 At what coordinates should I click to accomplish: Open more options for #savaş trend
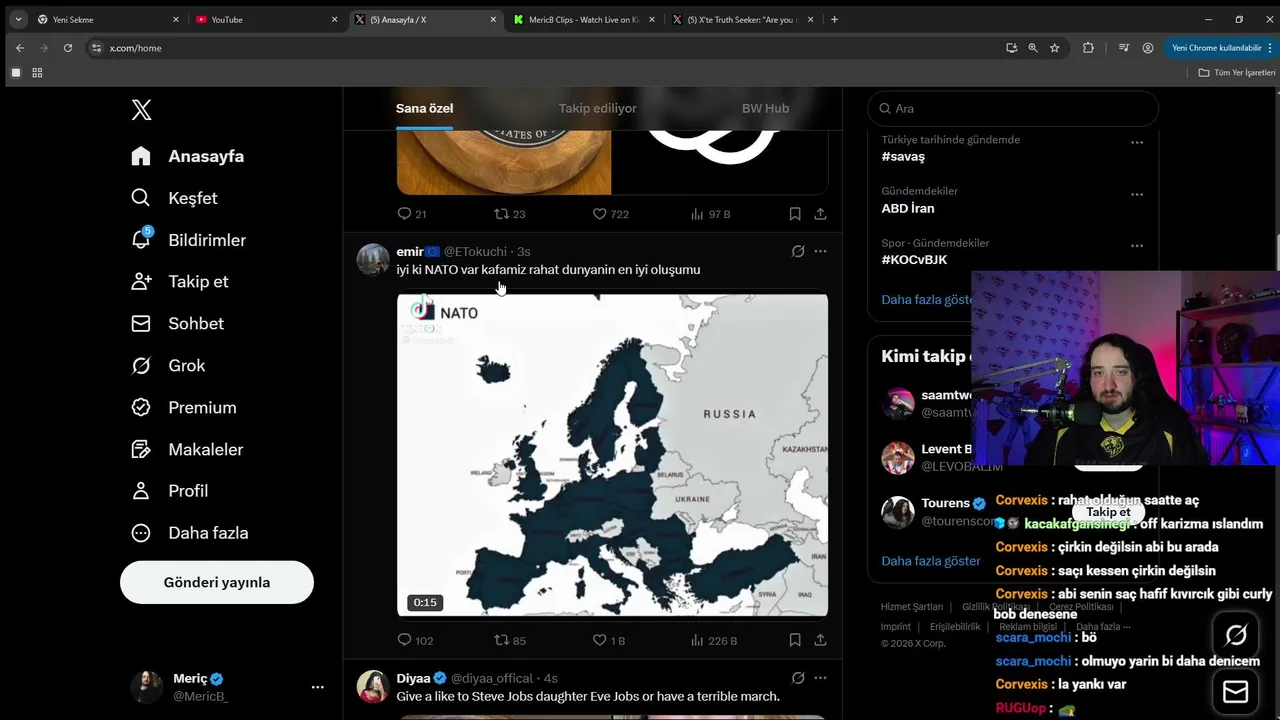pyautogui.click(x=1137, y=143)
